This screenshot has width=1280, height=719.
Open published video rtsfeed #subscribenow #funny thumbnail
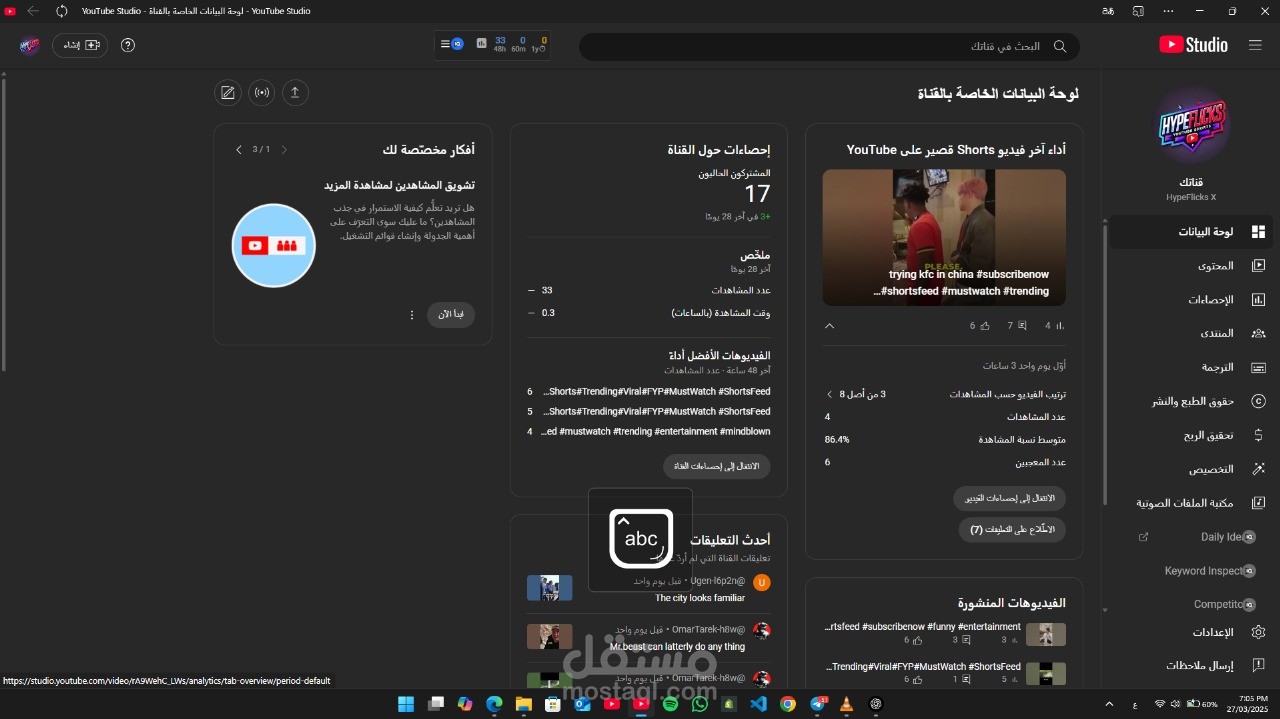1046,634
